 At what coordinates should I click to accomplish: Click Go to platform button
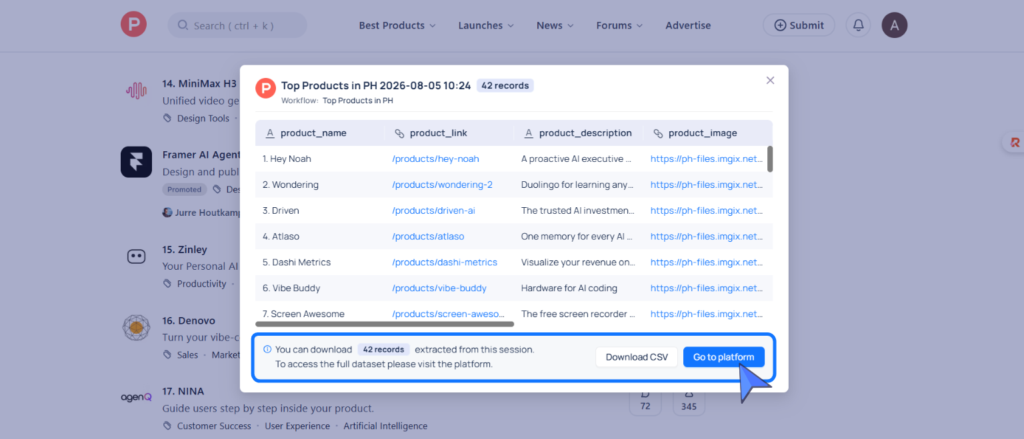click(x=724, y=357)
